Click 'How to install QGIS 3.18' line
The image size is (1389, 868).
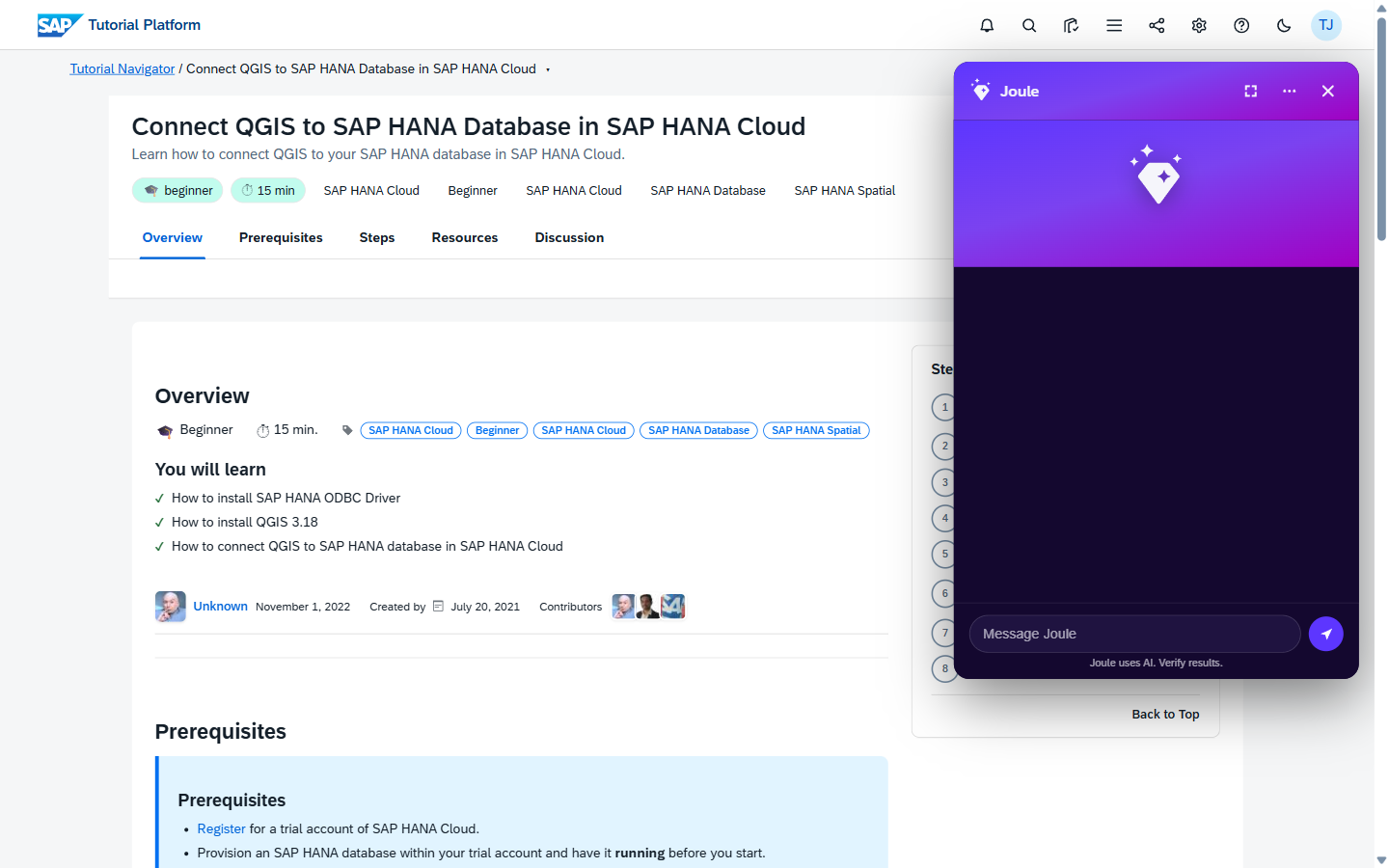pos(245,522)
